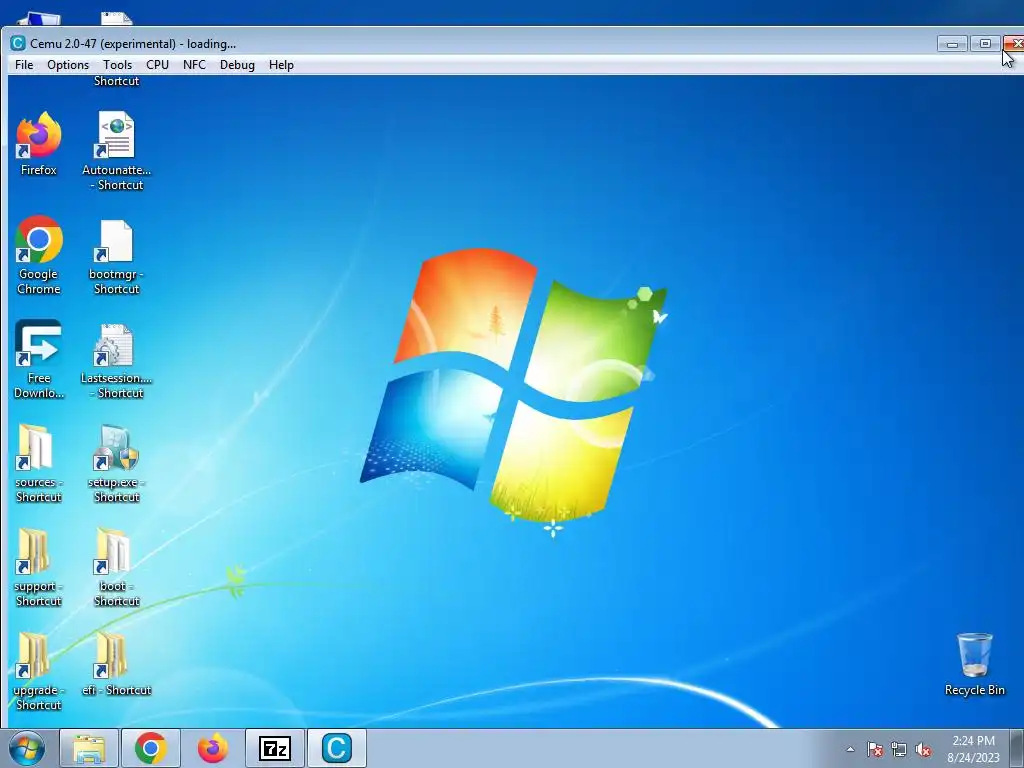Minimize the Cemu window
This screenshot has height=768, width=1024.
click(952, 44)
